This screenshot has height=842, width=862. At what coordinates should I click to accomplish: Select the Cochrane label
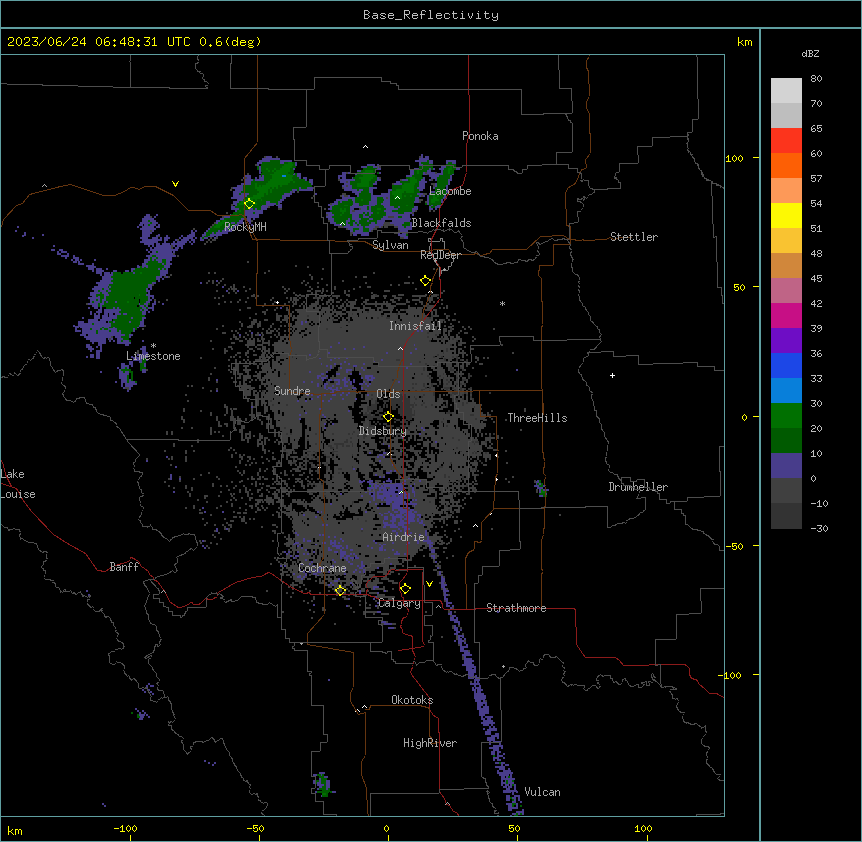(322, 568)
